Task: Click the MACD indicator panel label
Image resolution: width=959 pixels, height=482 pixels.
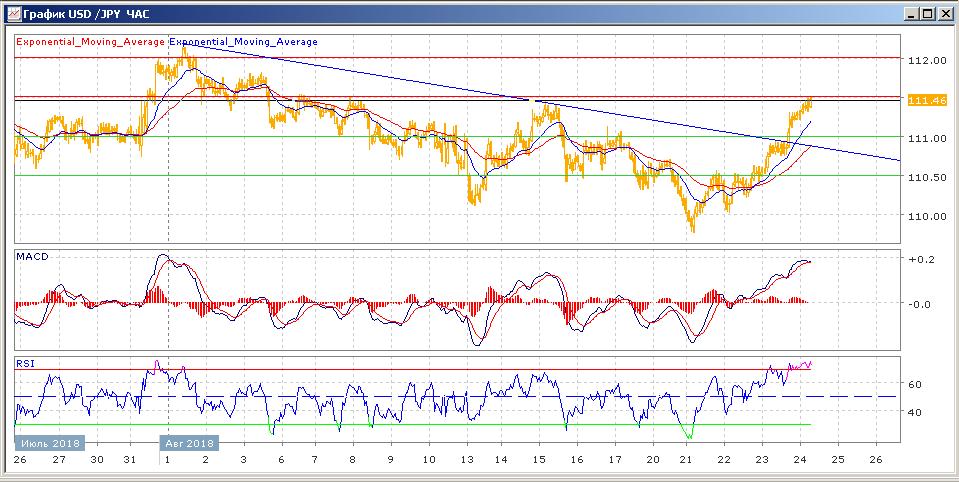Action: point(32,256)
